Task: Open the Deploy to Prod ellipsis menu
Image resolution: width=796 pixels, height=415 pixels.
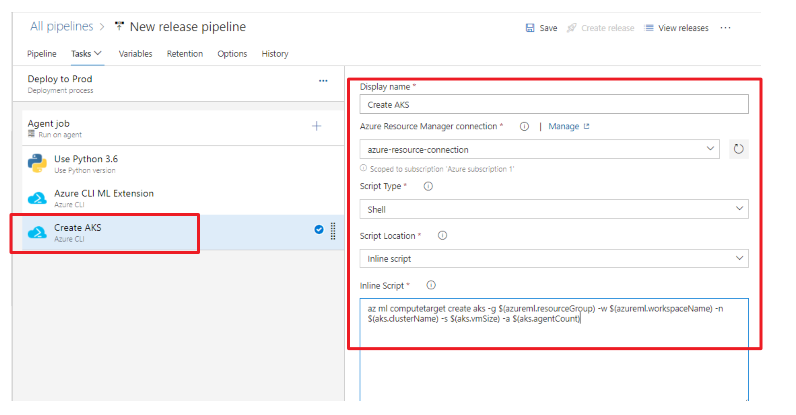Action: [x=323, y=81]
